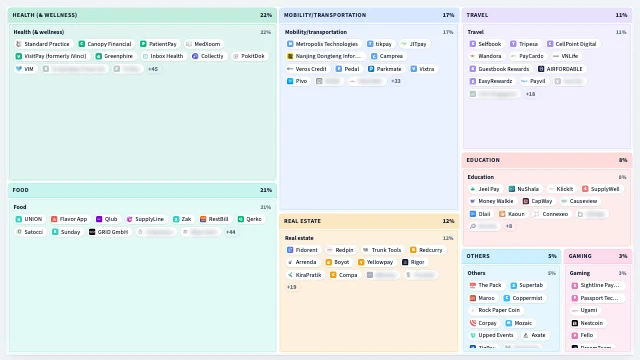Click the Qlub logo icon
The image size is (640, 360).
(99, 219)
